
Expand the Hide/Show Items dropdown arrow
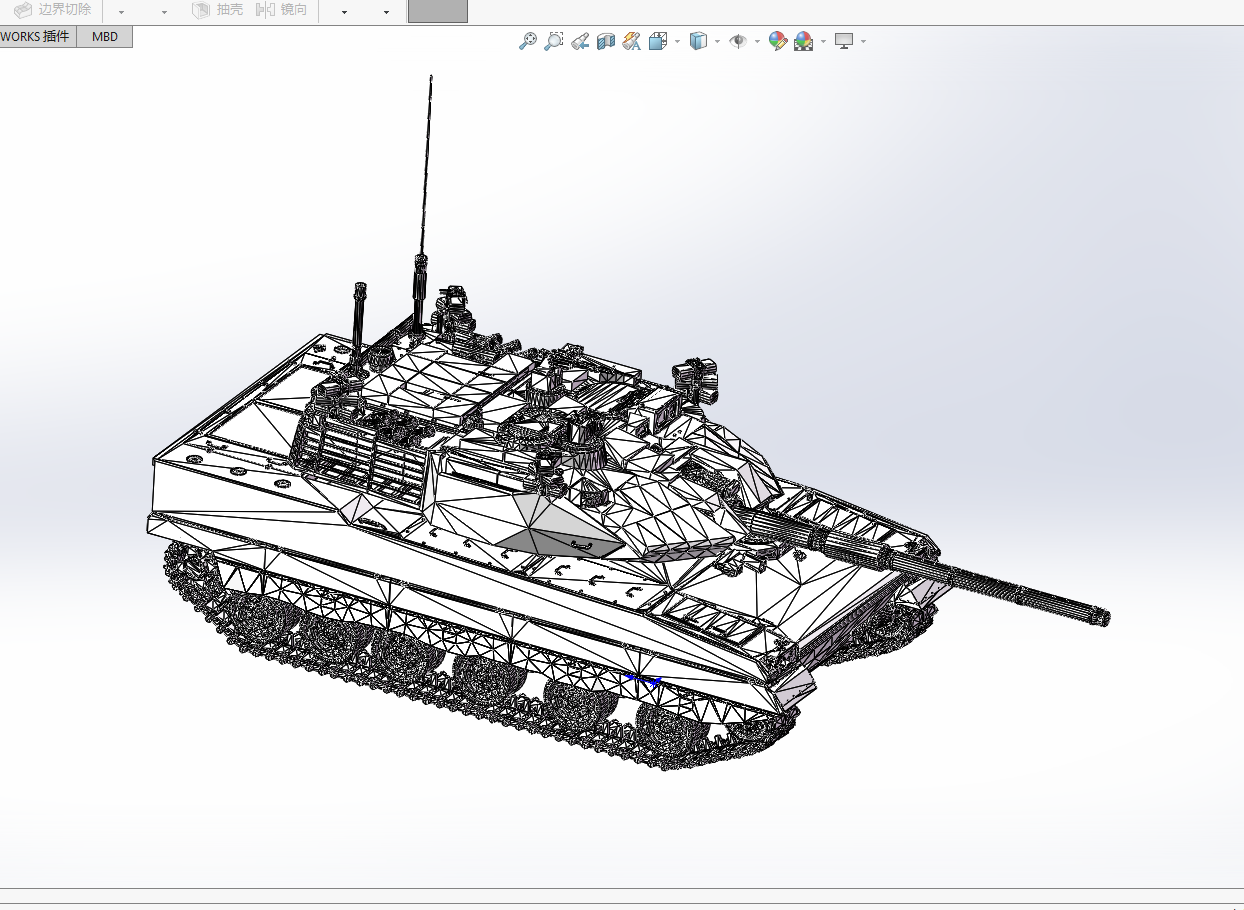(x=758, y=42)
